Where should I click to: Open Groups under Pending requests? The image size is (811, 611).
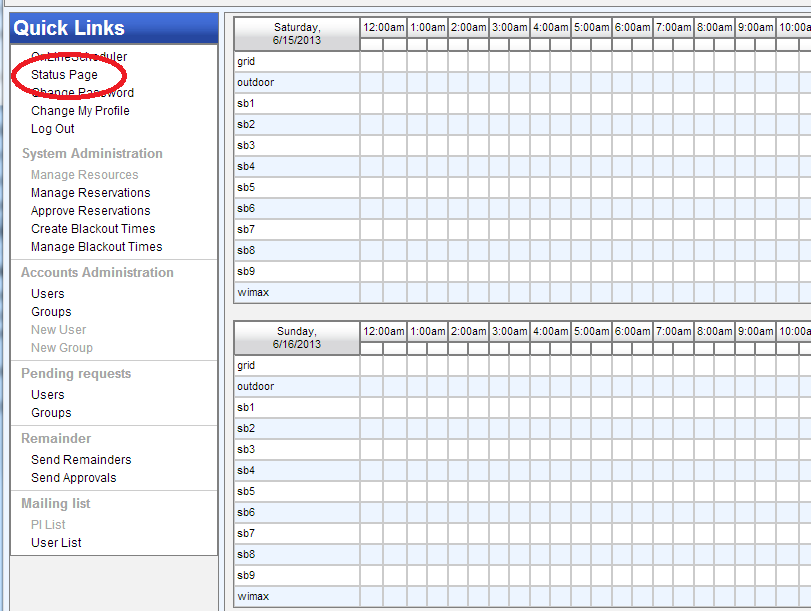coord(51,413)
